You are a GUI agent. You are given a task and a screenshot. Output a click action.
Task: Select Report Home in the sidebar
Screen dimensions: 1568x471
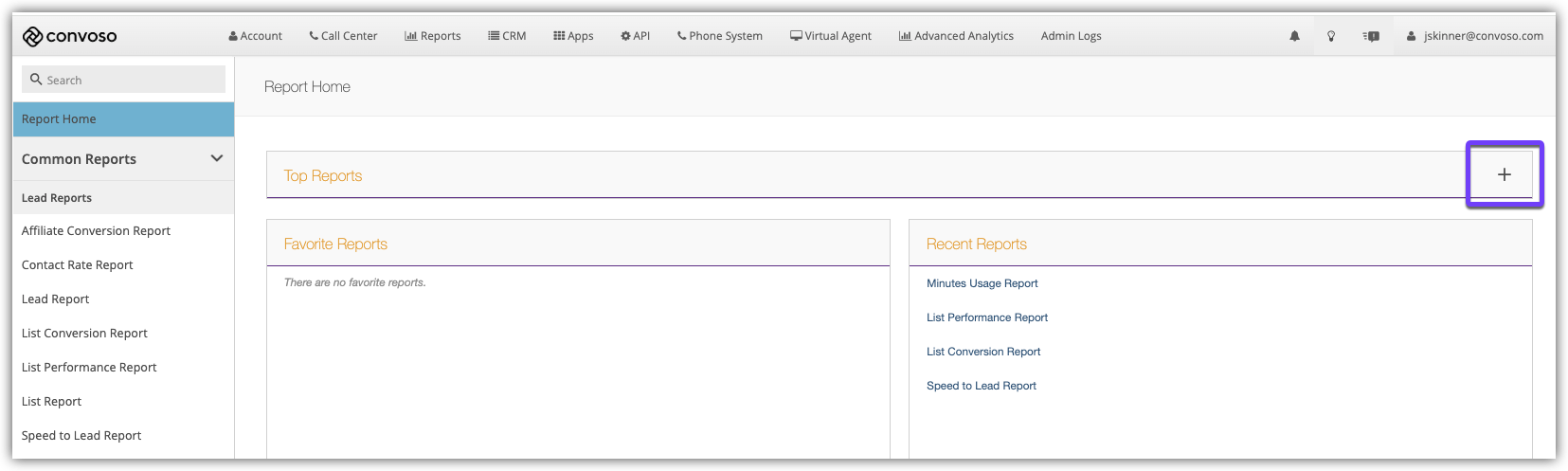pyautogui.click(x=59, y=119)
